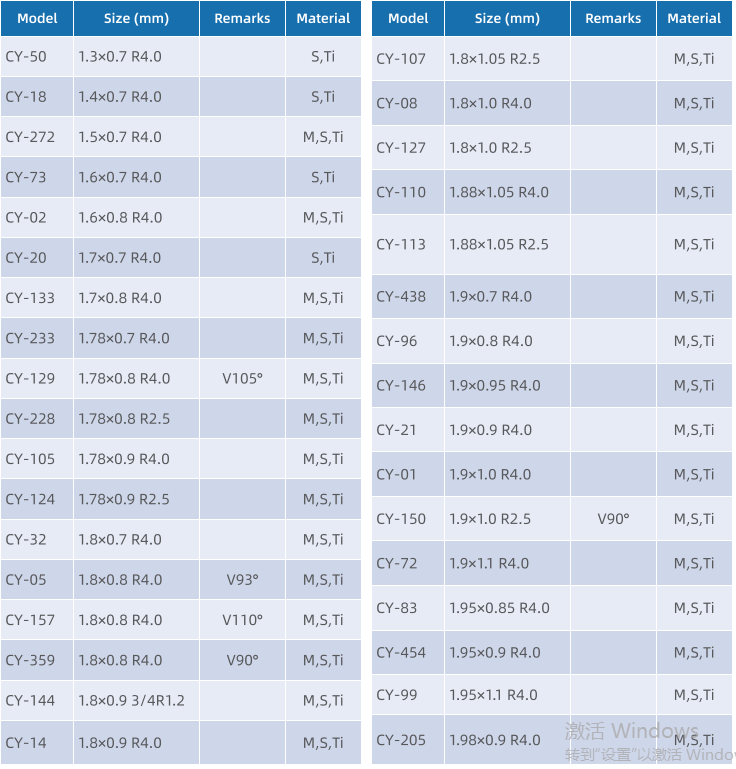Select the CY-107 model cell
736x769 pixels.
point(401,59)
